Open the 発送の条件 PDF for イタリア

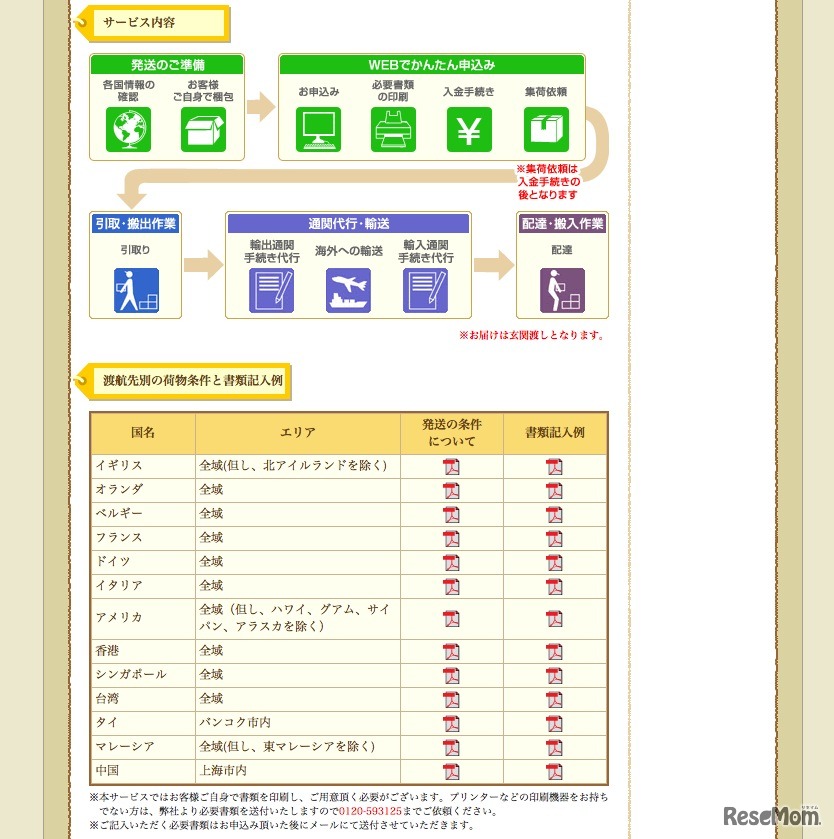tap(452, 587)
